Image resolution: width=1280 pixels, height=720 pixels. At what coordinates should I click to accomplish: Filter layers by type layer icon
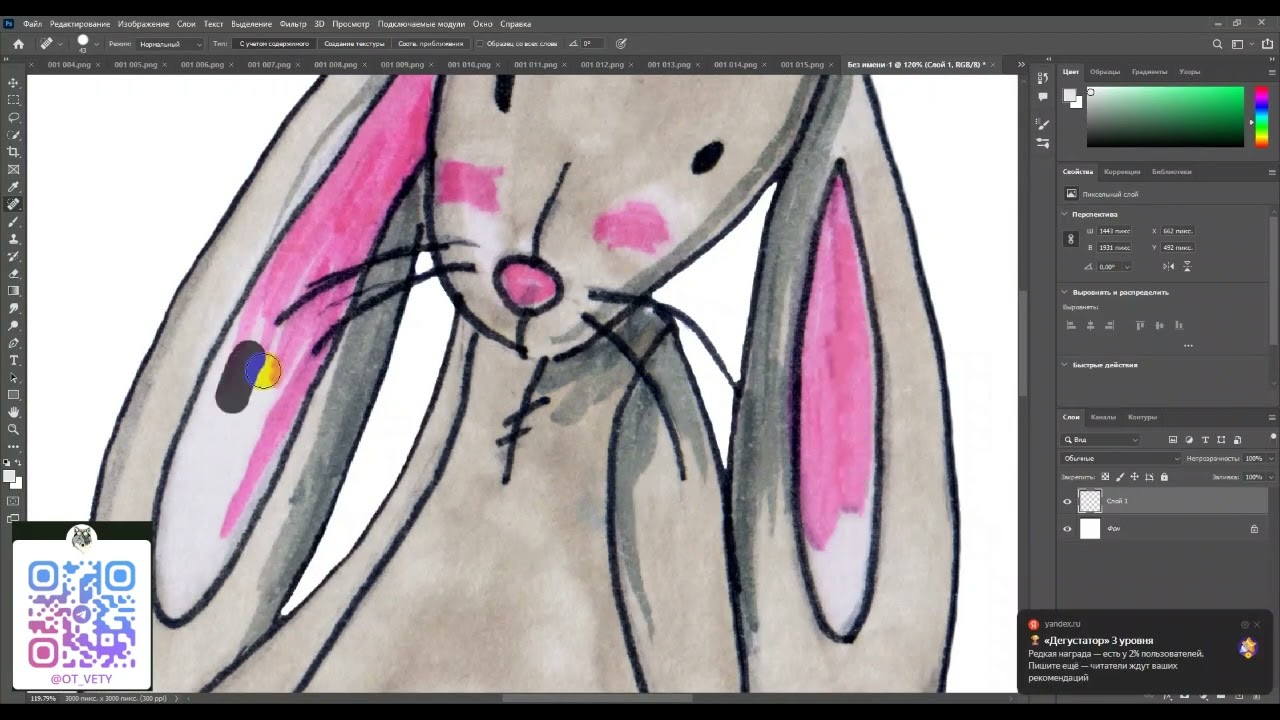click(1205, 440)
